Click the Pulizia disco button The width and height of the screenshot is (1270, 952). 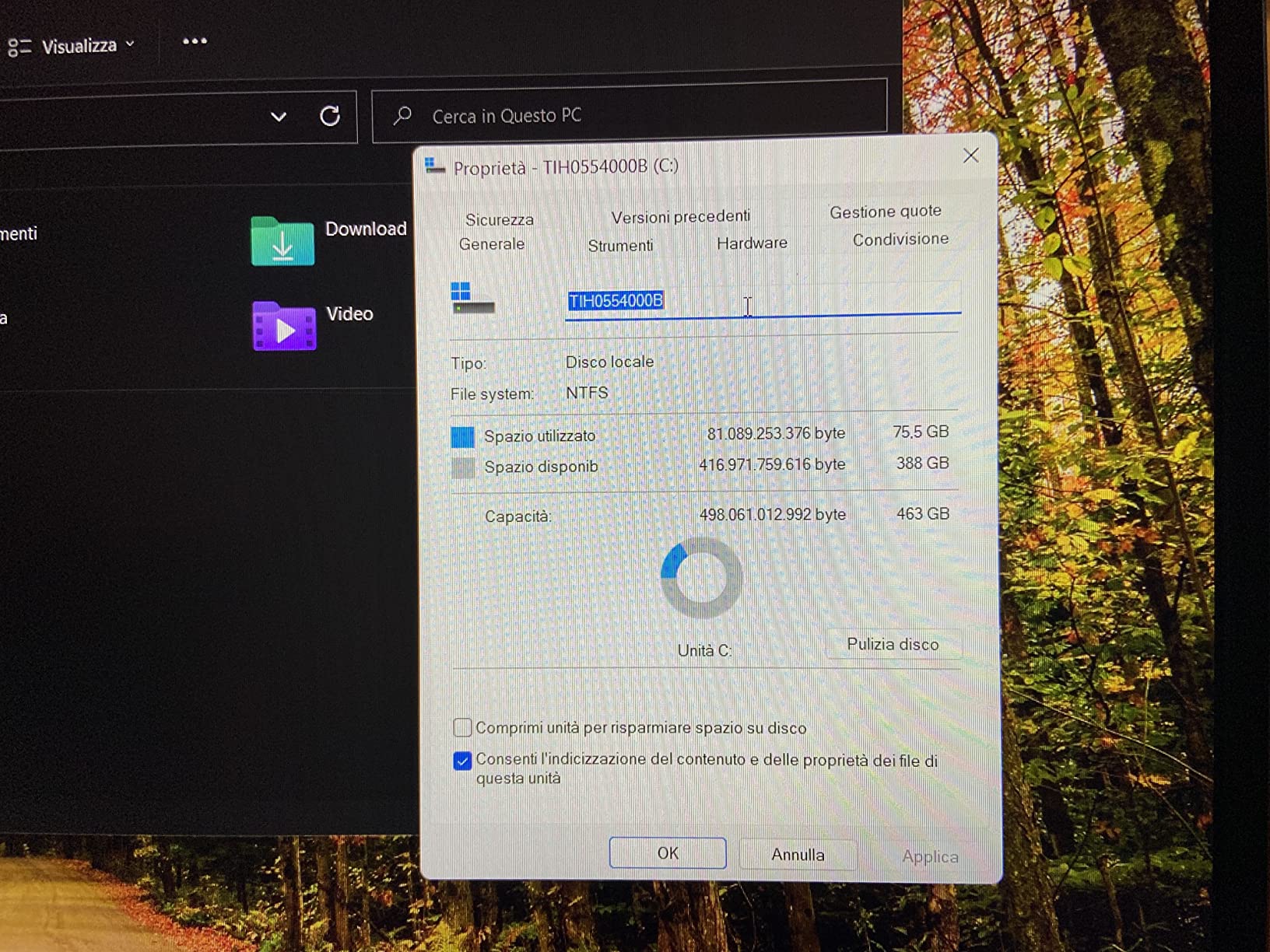[x=893, y=645]
